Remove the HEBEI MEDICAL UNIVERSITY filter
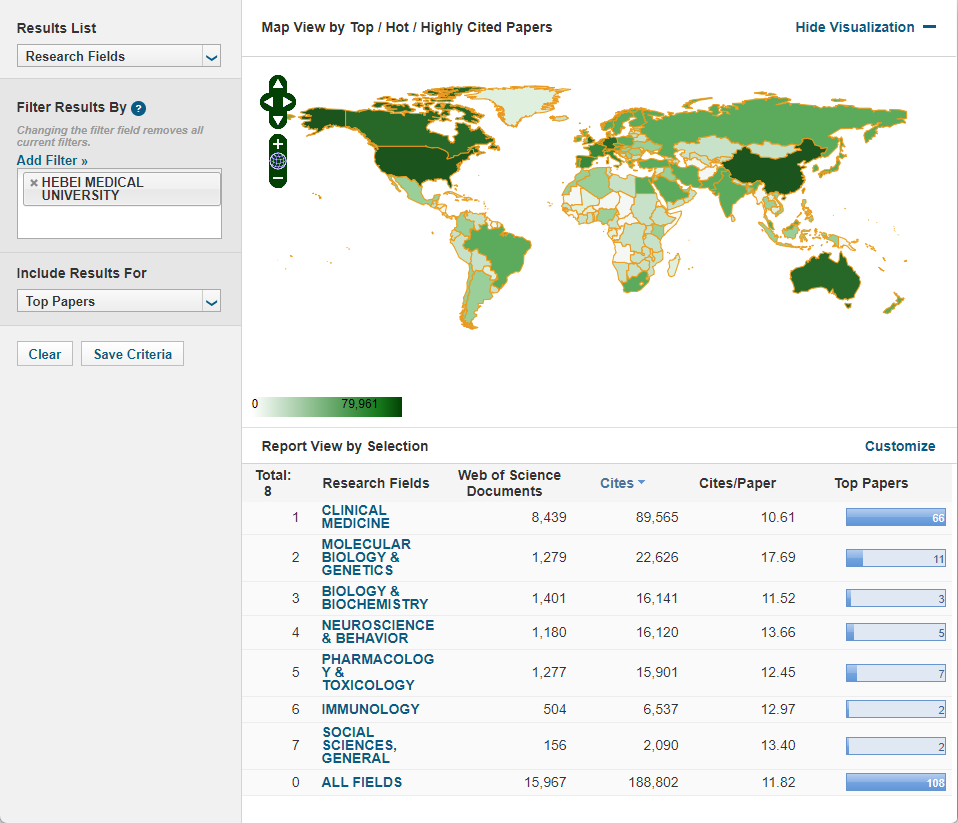This screenshot has height=823, width=958. click(x=34, y=183)
